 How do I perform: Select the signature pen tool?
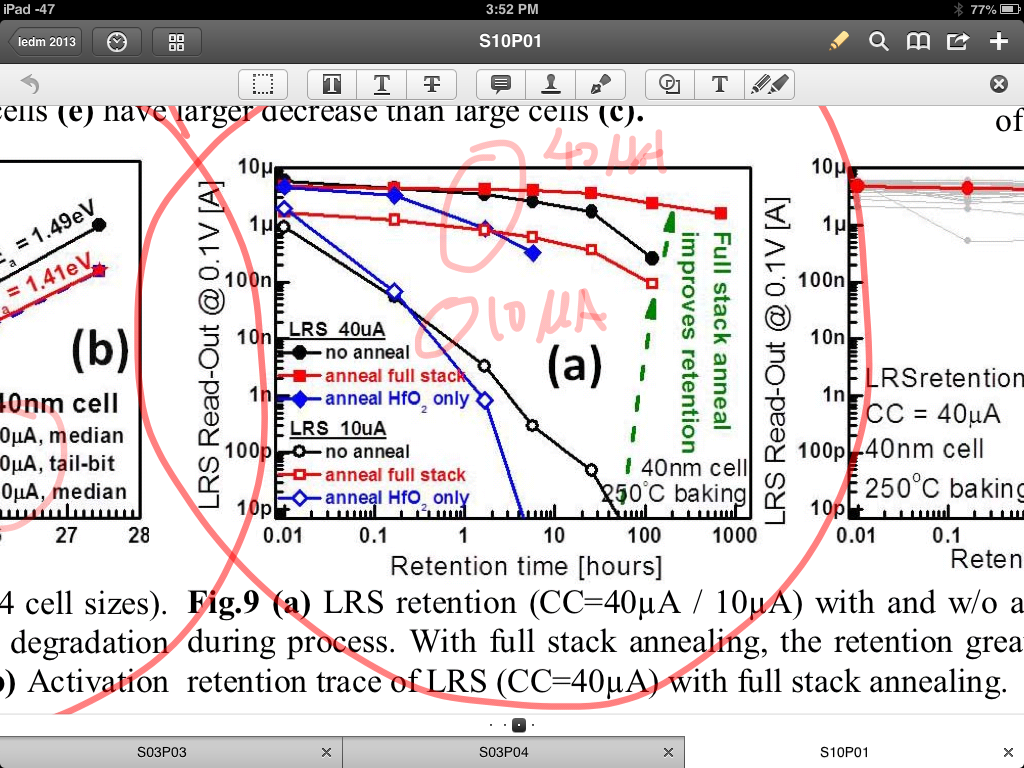[x=600, y=84]
